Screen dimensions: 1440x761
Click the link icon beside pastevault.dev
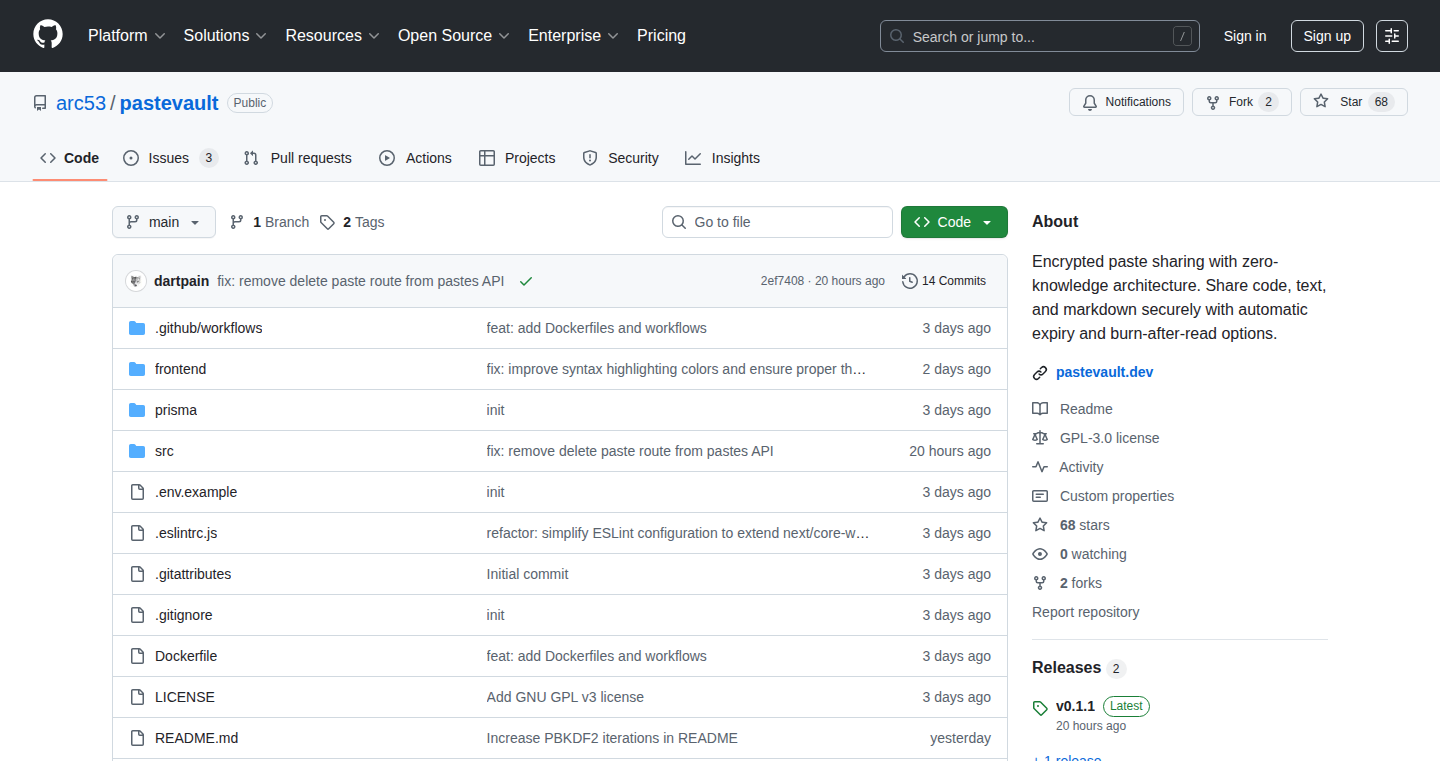[1040, 373]
